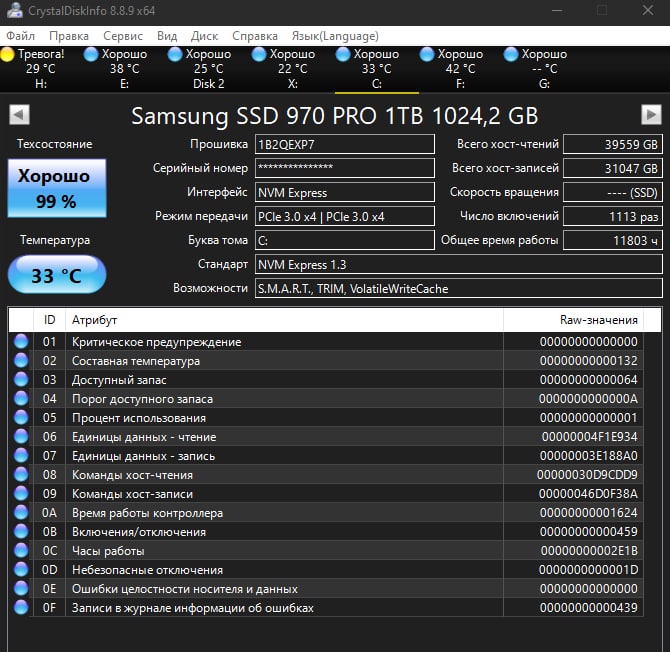The height and width of the screenshot is (652, 670).
Task: Click status orb for Часы работы row
Action: pos(21,550)
